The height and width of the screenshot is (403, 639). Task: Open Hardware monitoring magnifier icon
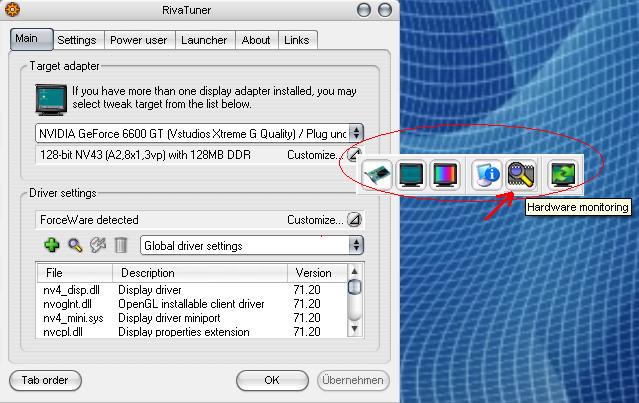pyautogui.click(x=520, y=175)
